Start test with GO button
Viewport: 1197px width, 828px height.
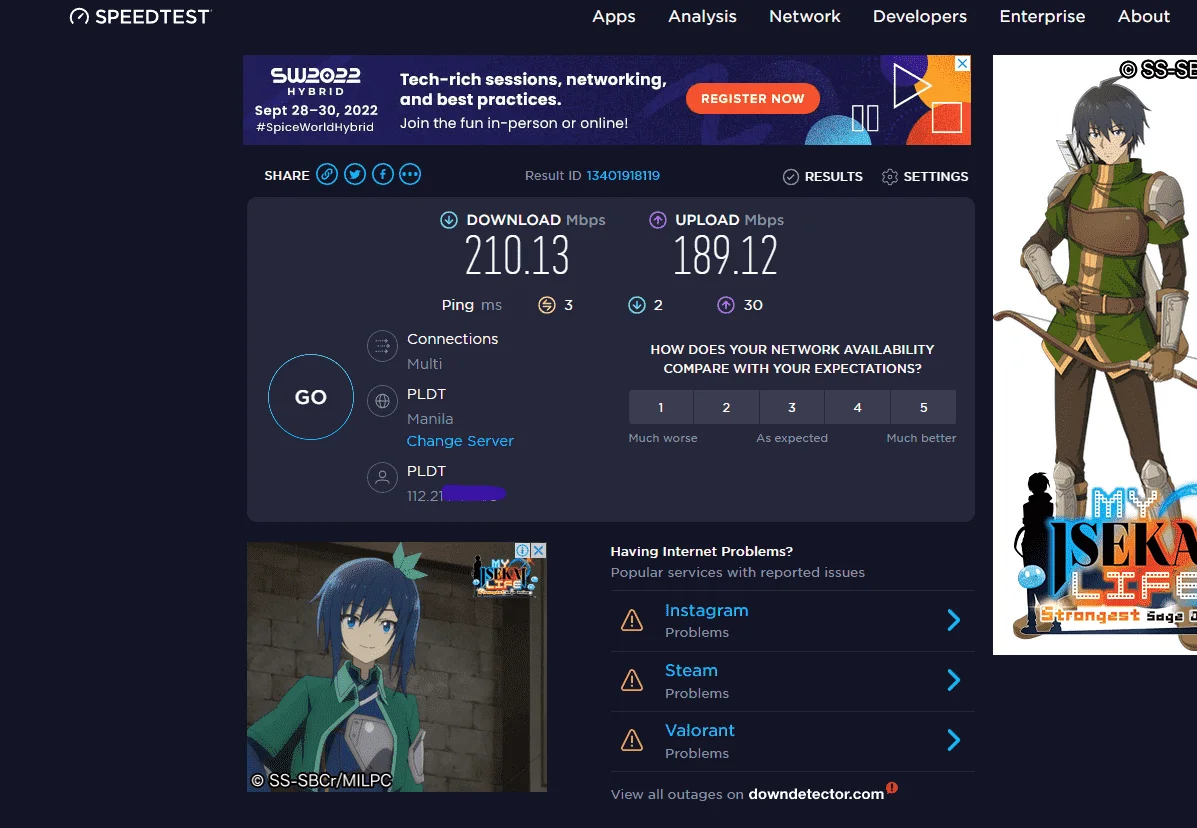[x=311, y=397]
